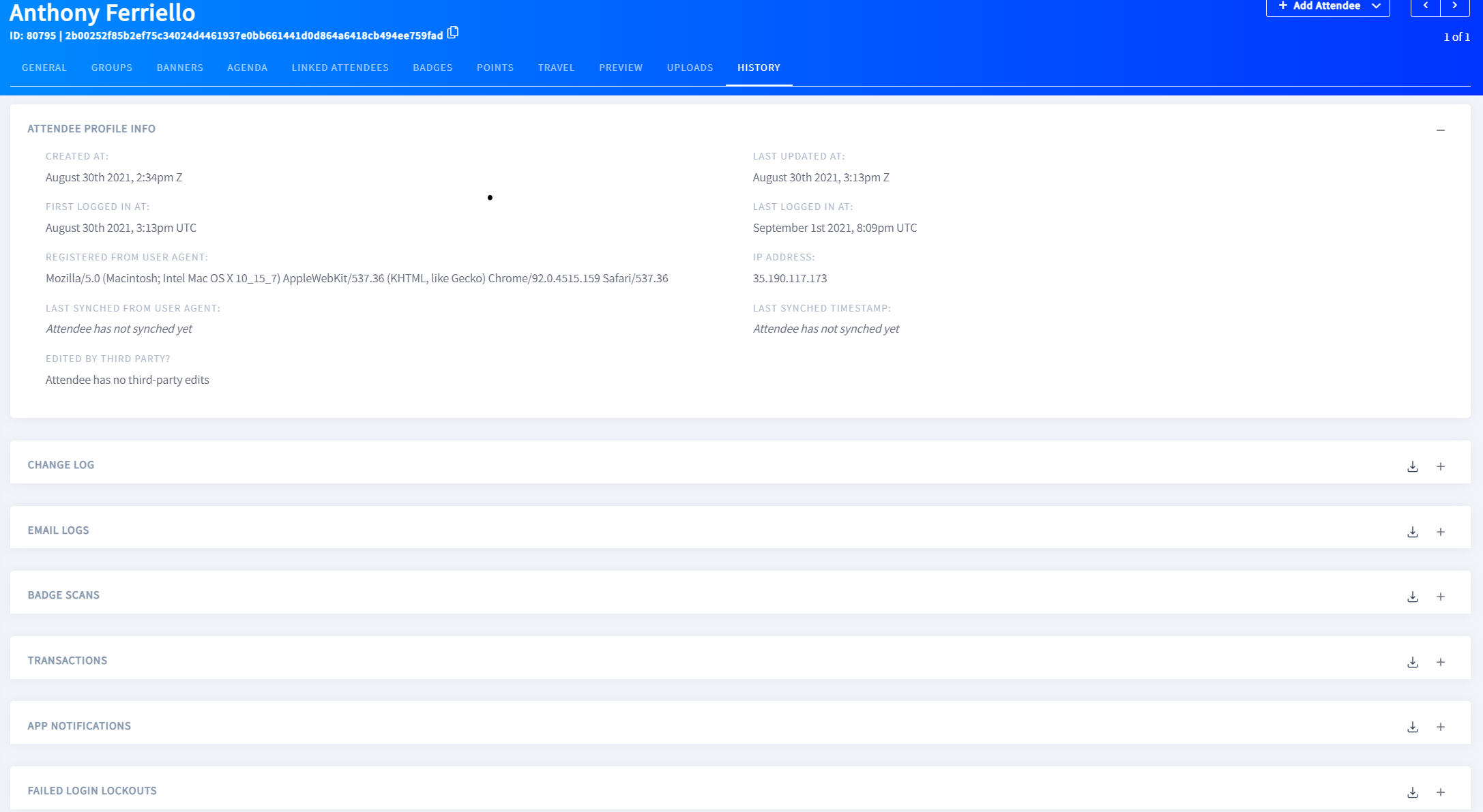1483x812 pixels.
Task: Open the Travel tab
Action: point(556,67)
